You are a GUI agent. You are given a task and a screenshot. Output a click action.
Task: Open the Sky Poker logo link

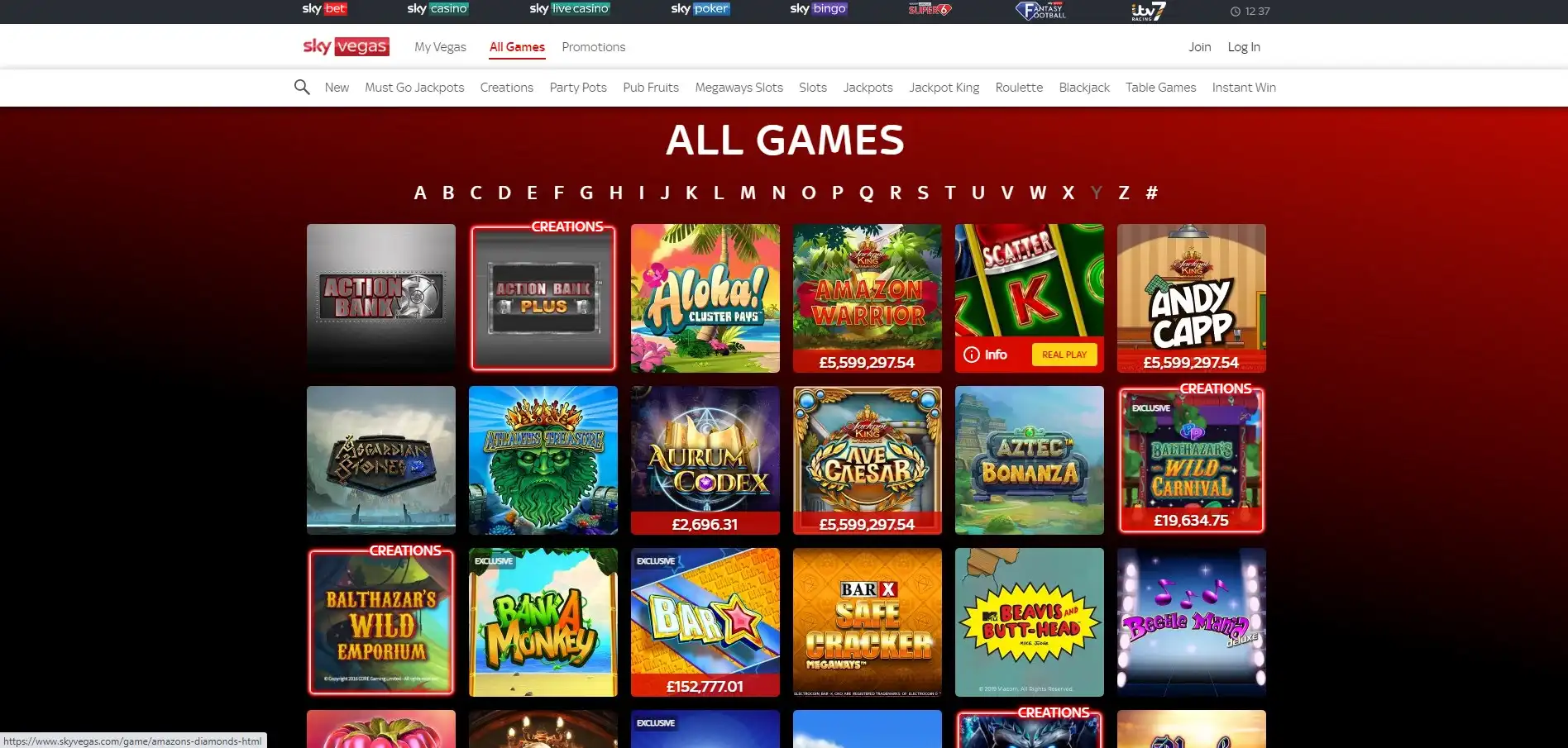click(700, 8)
